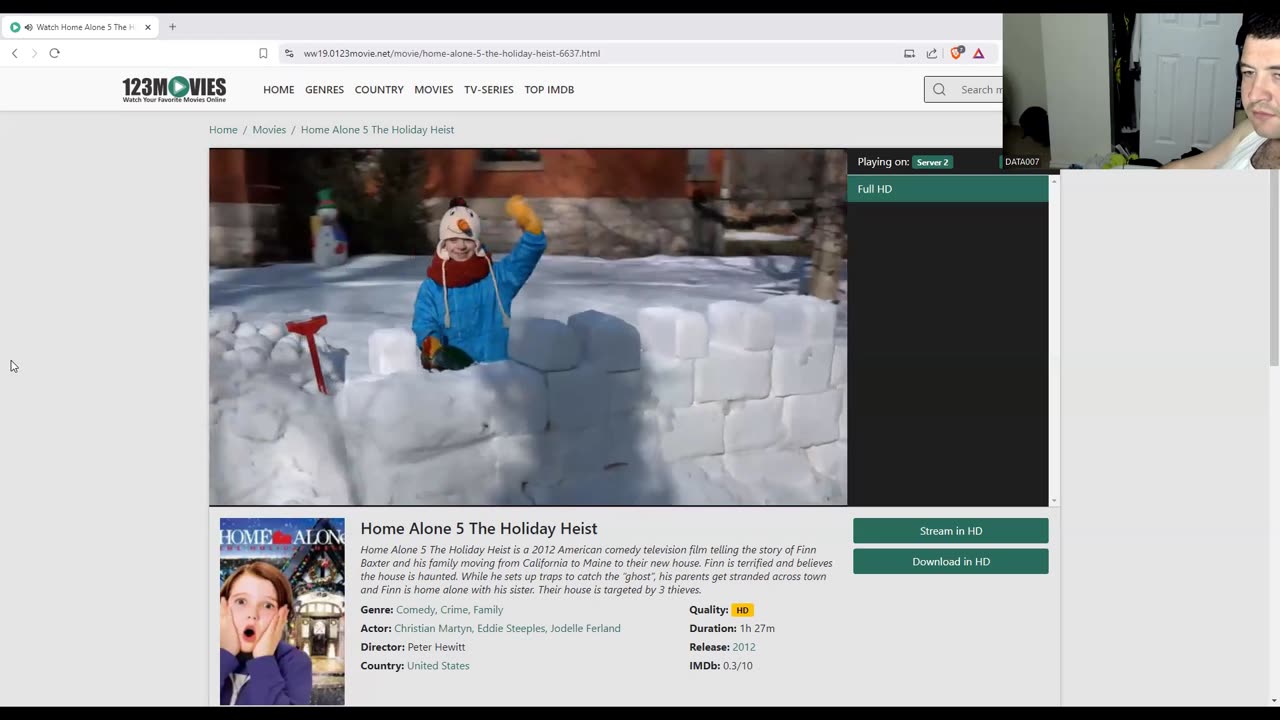The height and width of the screenshot is (720, 1280).
Task: Close the Home Alone 5 browser tab
Action: click(x=148, y=27)
